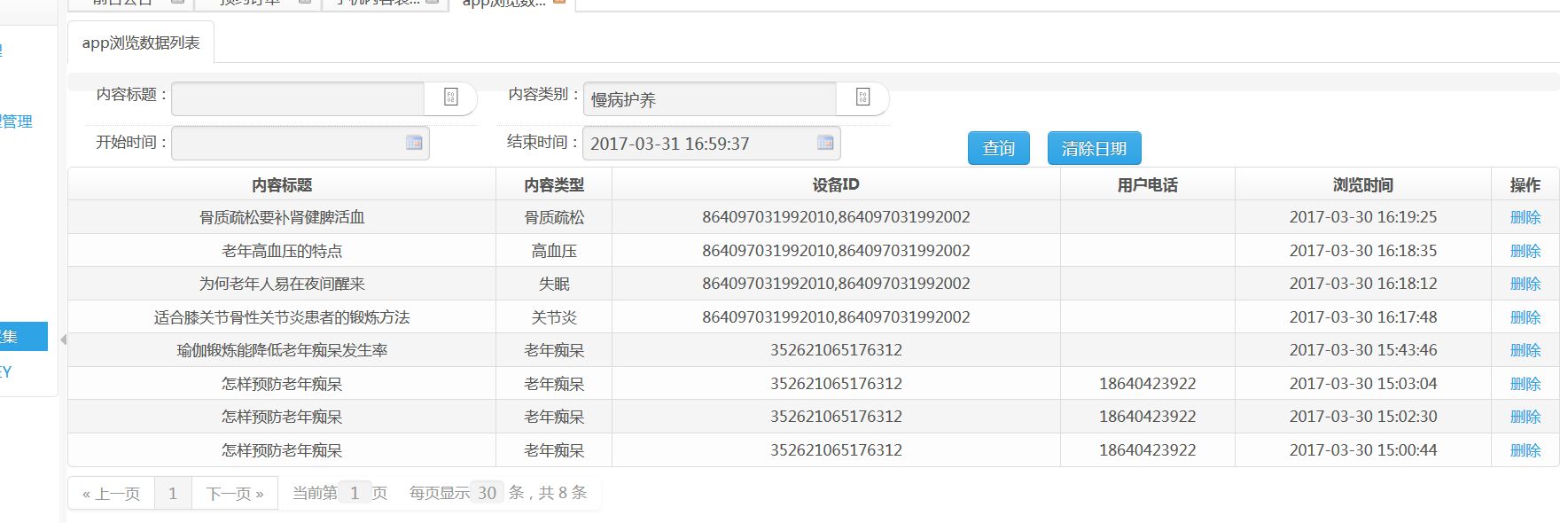Go to previous page with 上一页
Image resolution: width=1568 pixels, height=523 pixels.
[x=112, y=494]
